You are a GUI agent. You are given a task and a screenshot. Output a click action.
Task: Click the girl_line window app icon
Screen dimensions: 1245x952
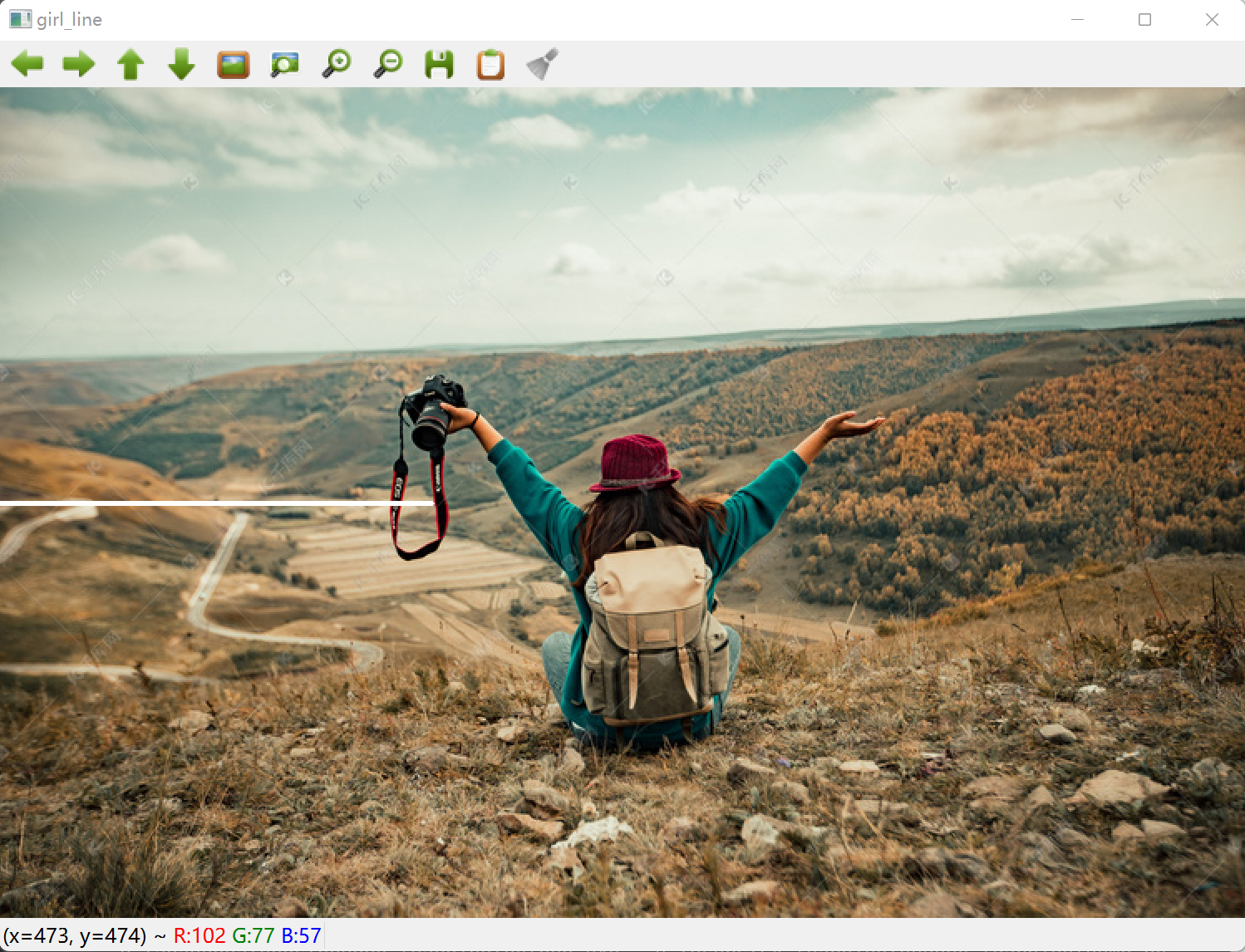(20, 19)
